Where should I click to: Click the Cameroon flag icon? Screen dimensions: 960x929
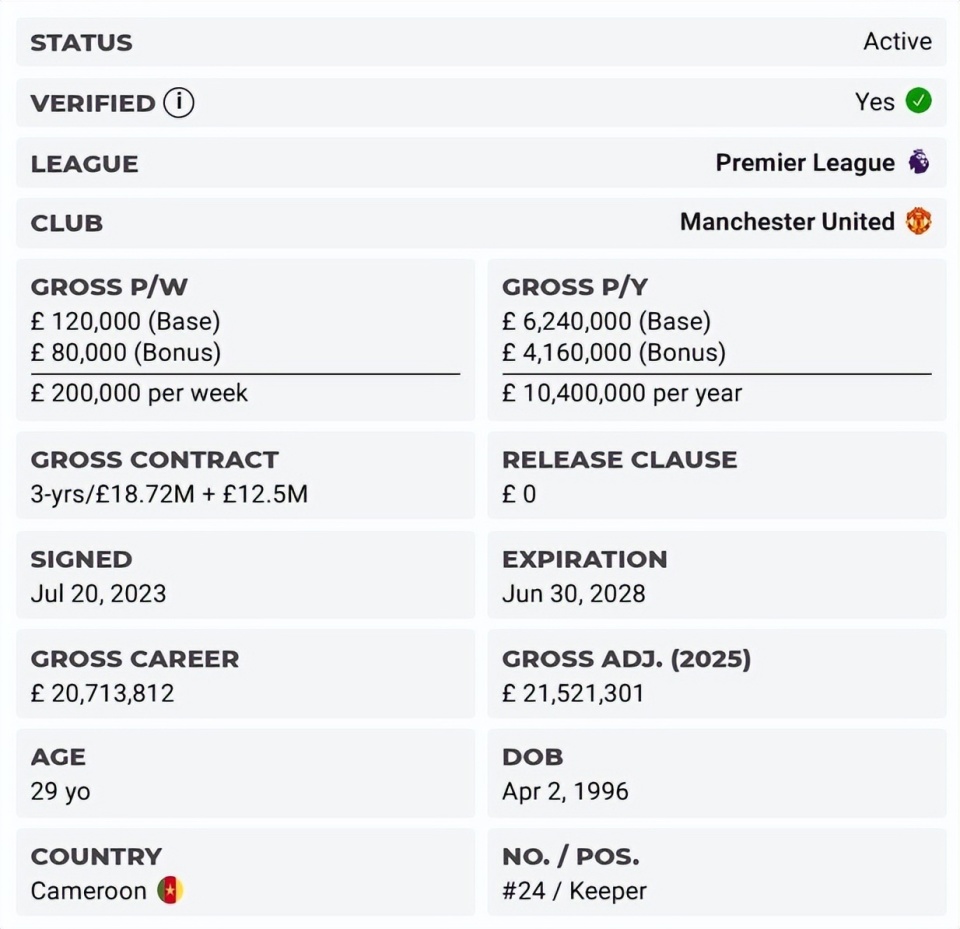[170, 891]
